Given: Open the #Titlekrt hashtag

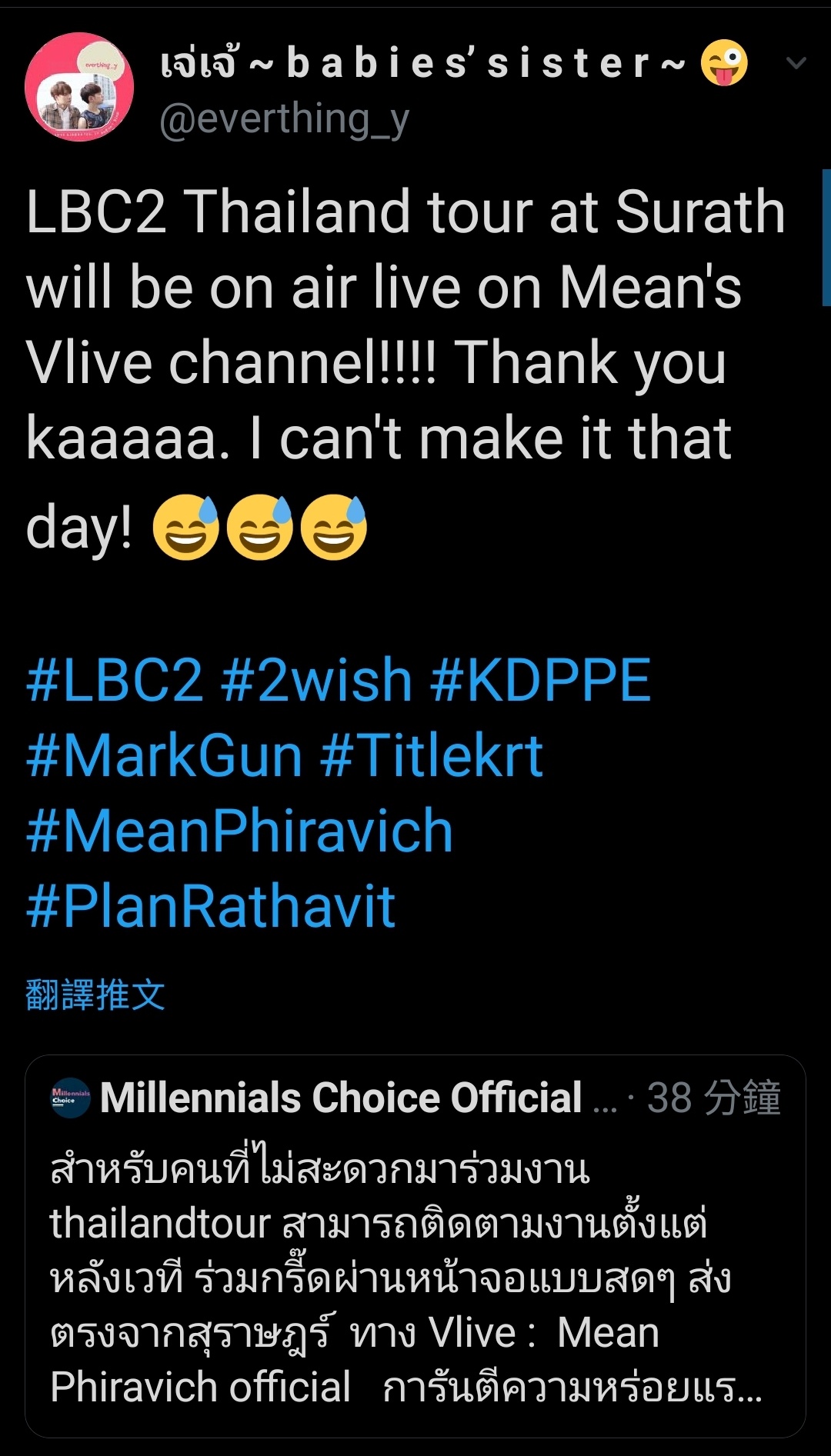Looking at the screenshot, I should (x=432, y=756).
